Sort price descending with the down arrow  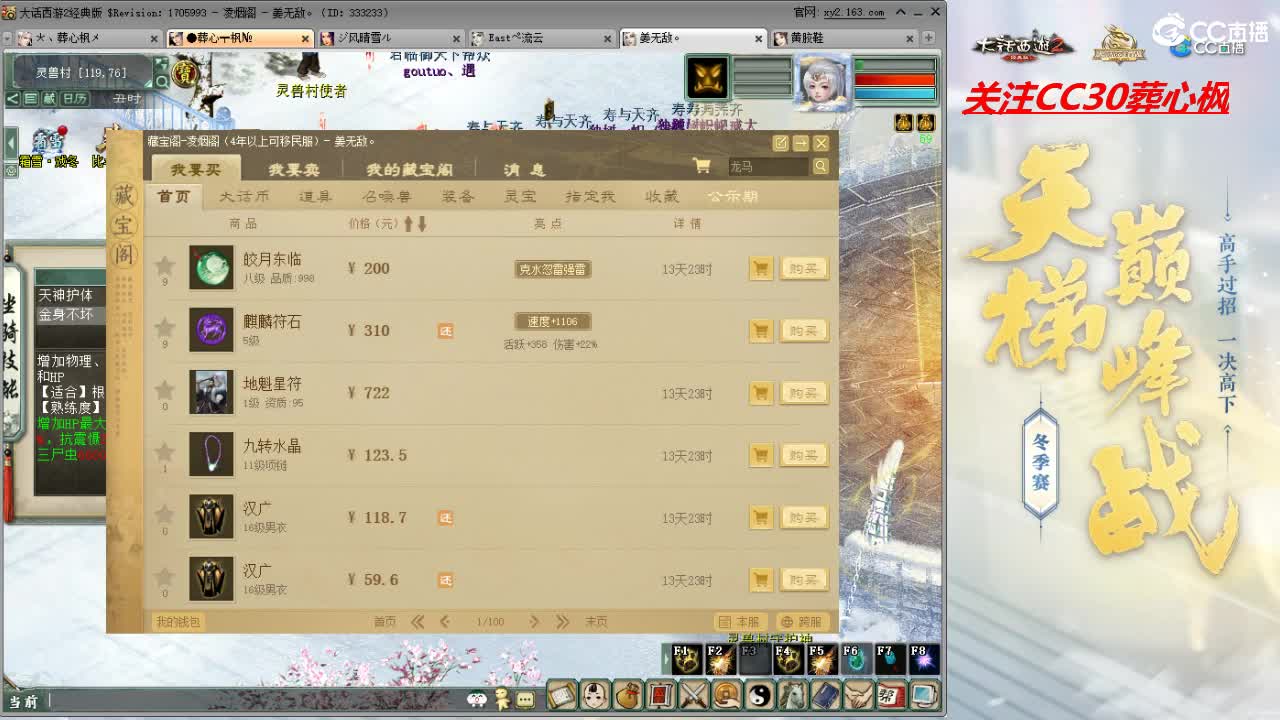click(x=422, y=224)
